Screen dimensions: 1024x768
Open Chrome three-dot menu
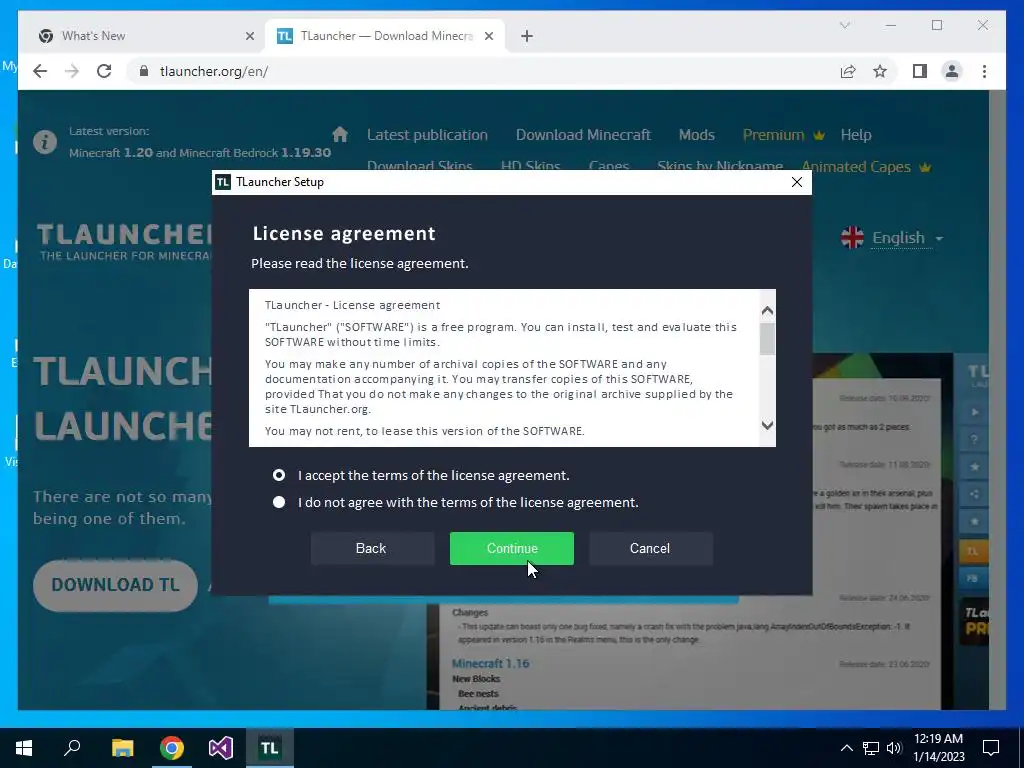pos(984,71)
